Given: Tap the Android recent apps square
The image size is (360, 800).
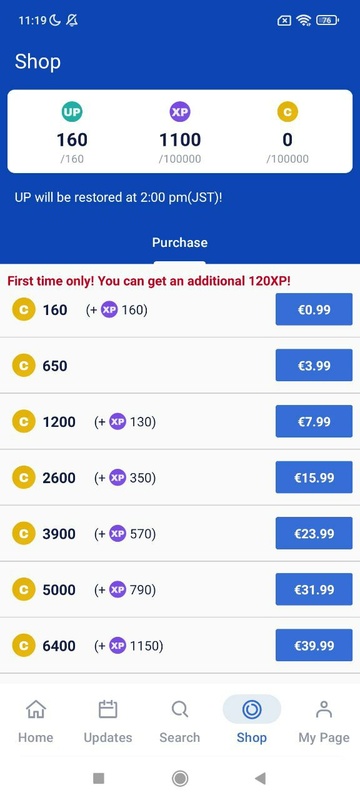Looking at the screenshot, I should [99, 778].
